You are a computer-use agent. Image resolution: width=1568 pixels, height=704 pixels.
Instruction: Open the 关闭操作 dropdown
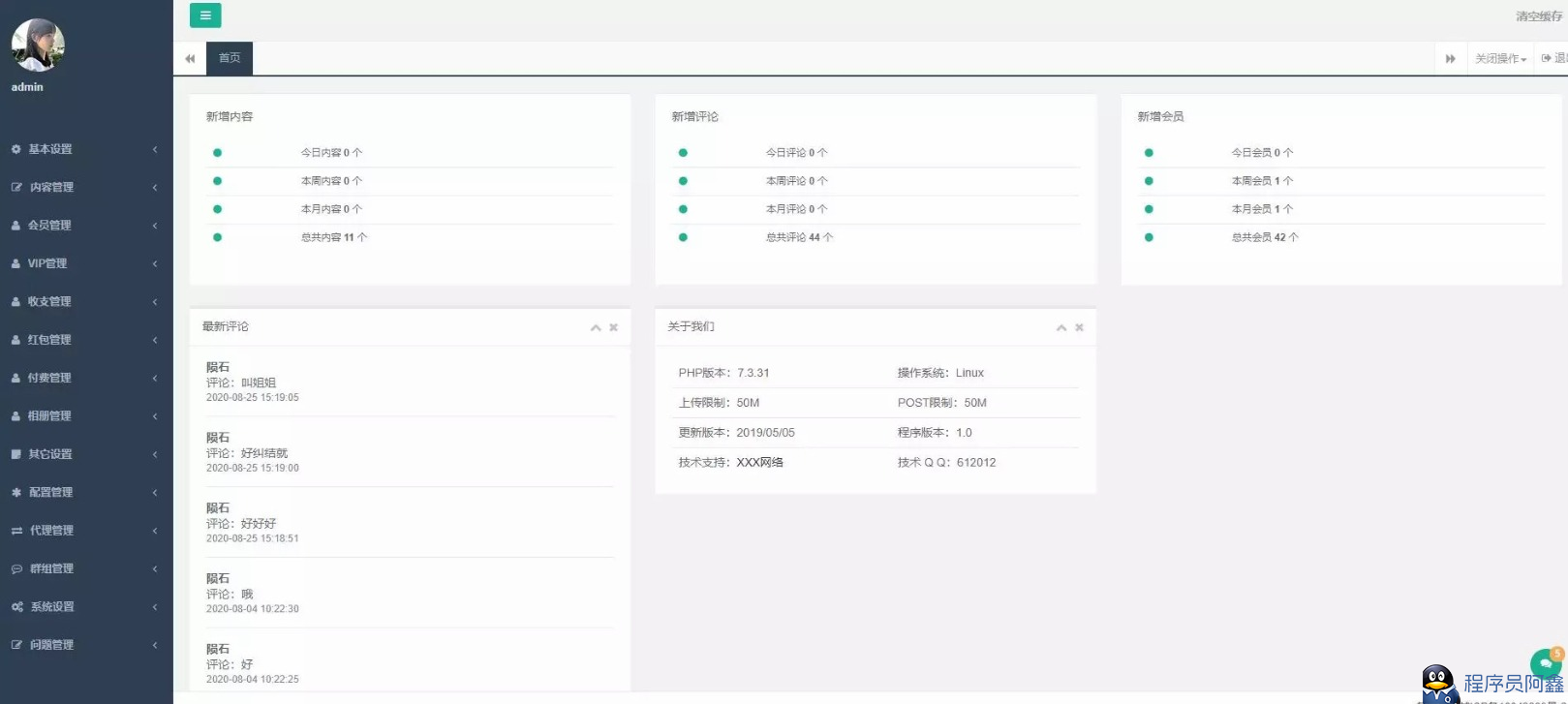pyautogui.click(x=1500, y=59)
